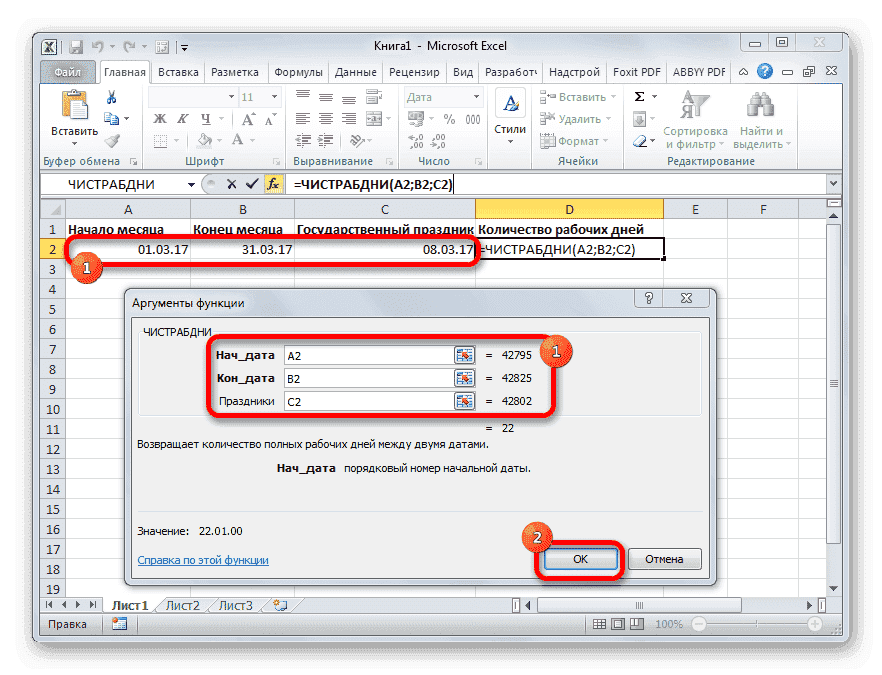The height and width of the screenshot is (675, 882).
Task: Open the Styles (Стили) gallery icon
Action: [510, 102]
